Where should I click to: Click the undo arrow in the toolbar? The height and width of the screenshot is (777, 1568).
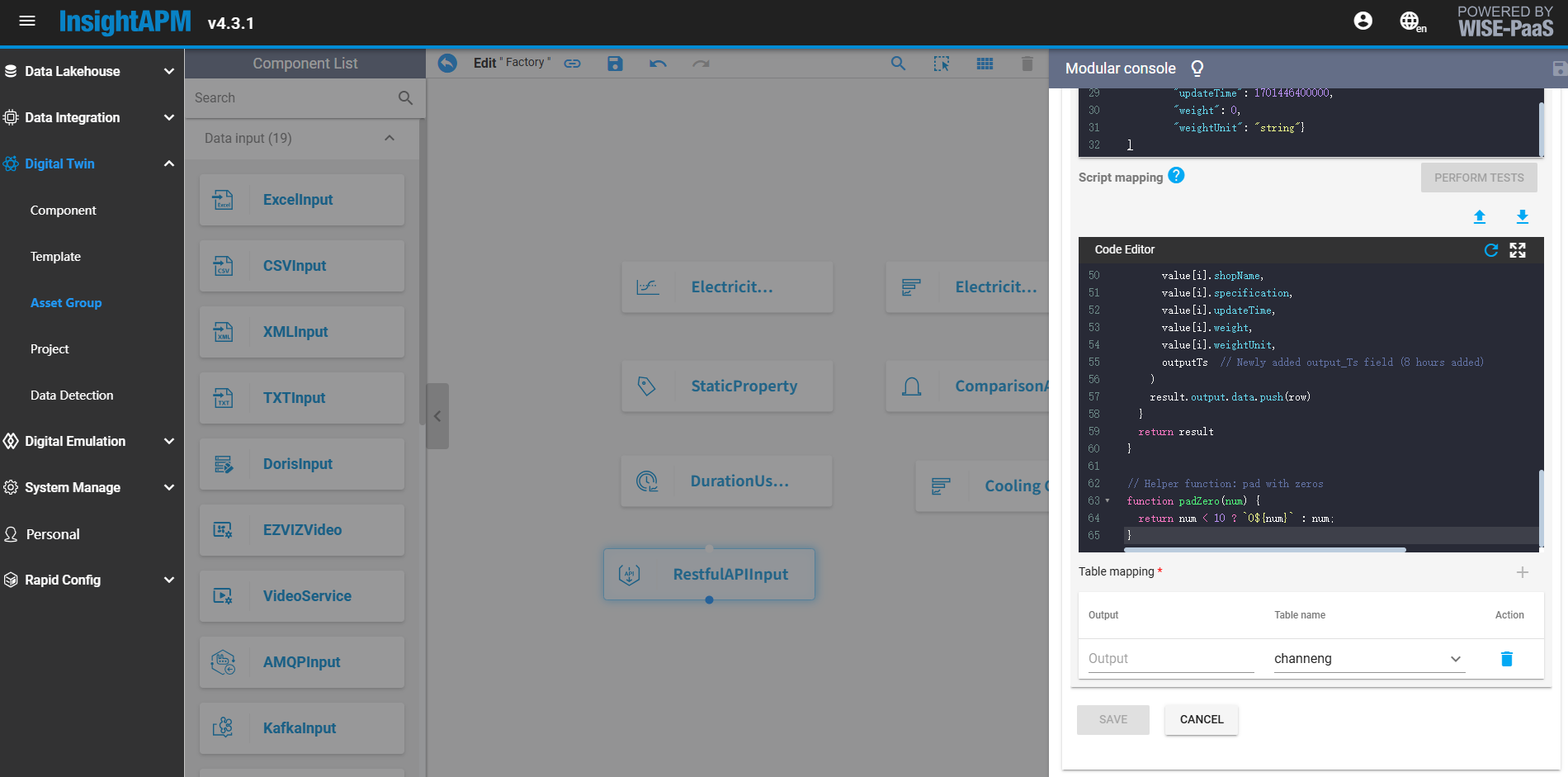click(658, 64)
